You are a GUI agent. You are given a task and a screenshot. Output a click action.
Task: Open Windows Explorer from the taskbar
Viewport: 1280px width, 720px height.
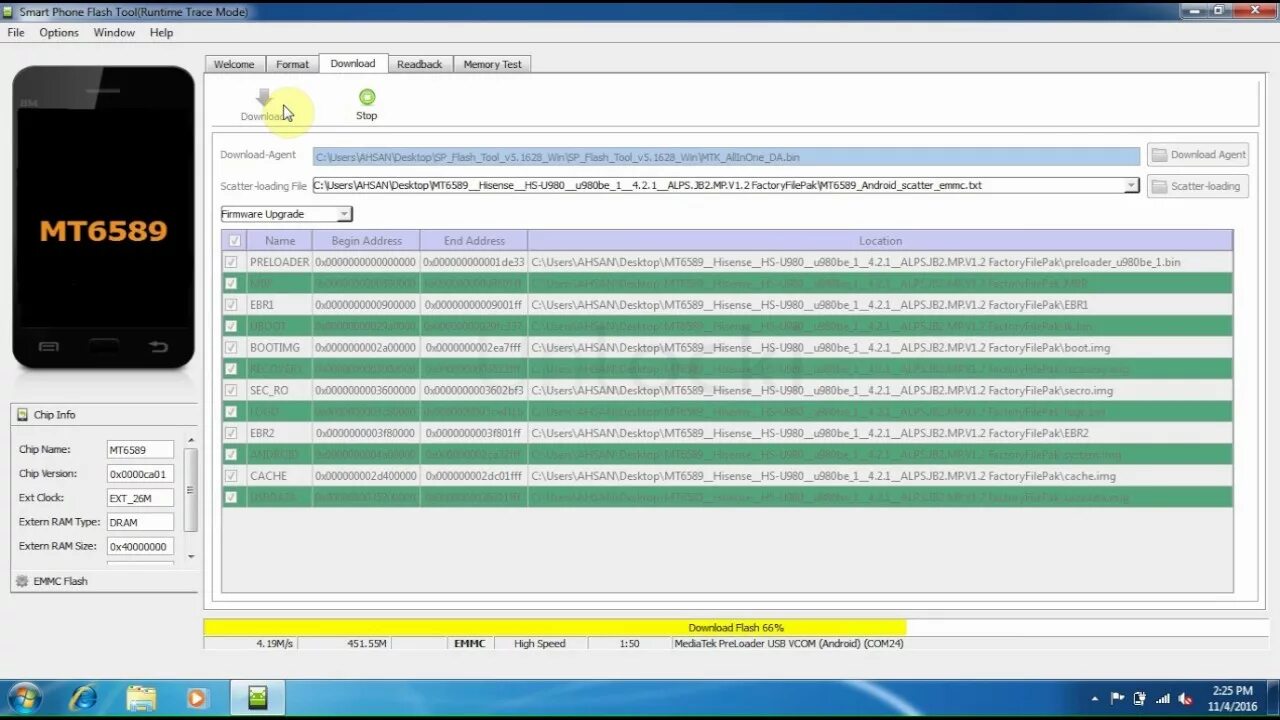141,698
